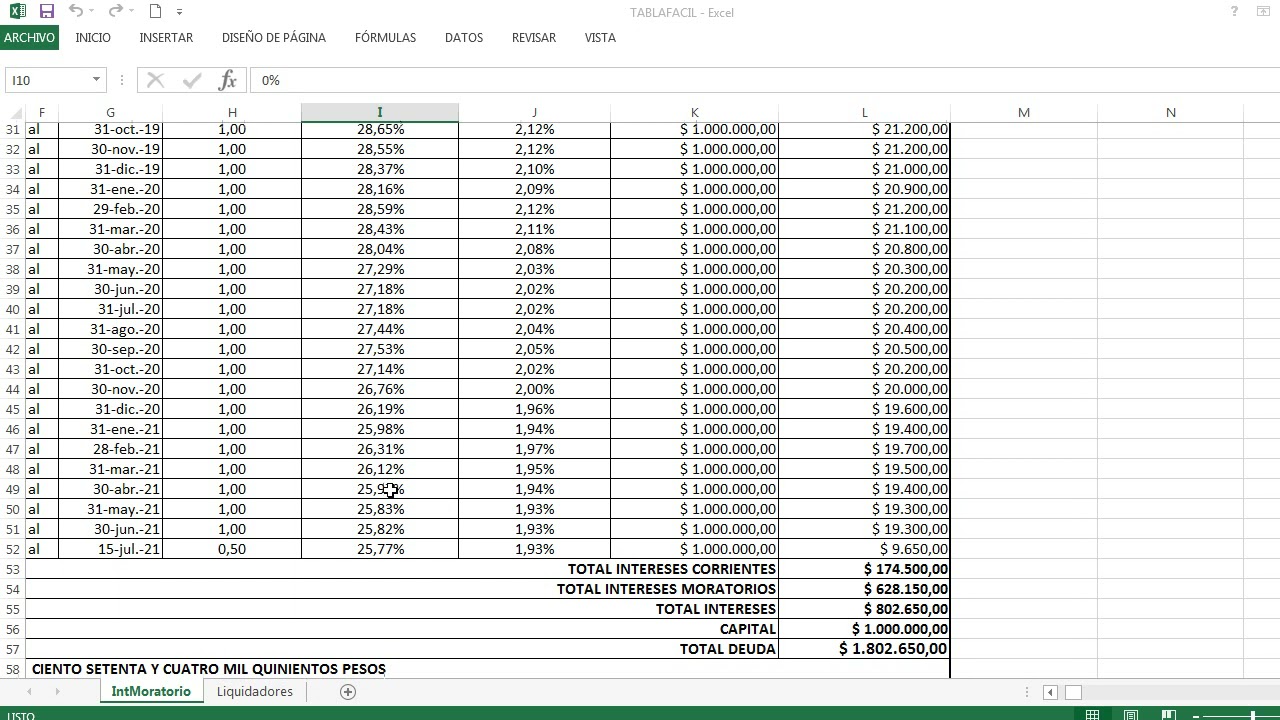Switch to Page Break Preview view
Screen dimensions: 1280x720
coord(1168,715)
